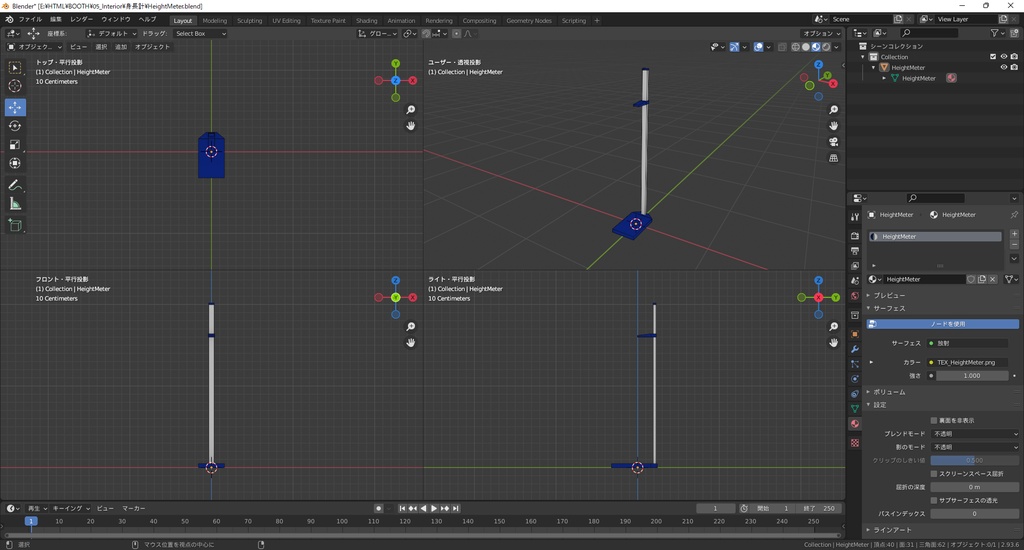Viewport: 1024px width, 550px height.
Task: Click the ノードを使用 button
Action: pyautogui.click(x=947, y=324)
